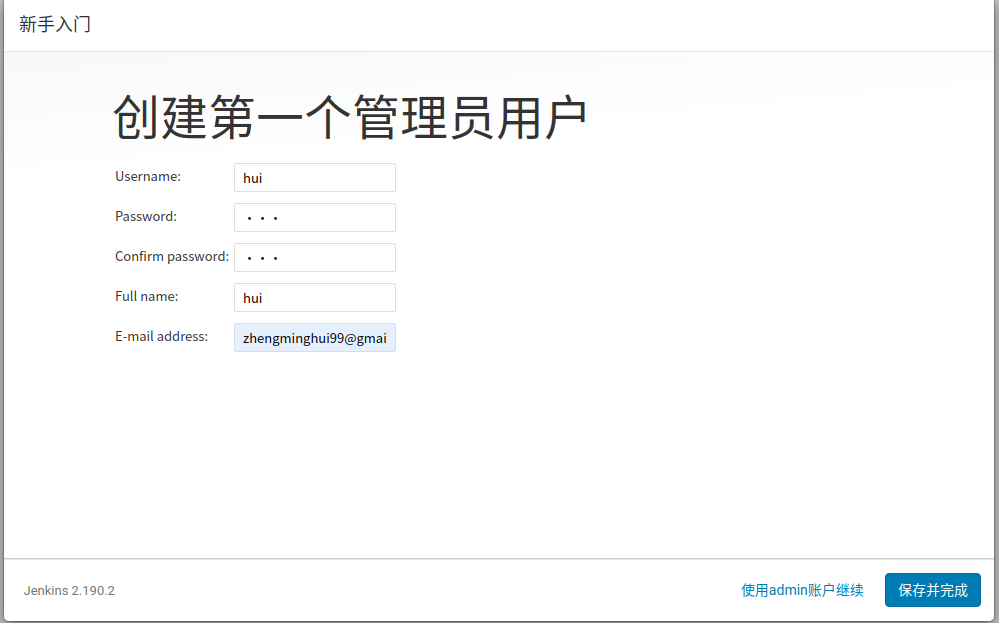Screen dimensions: 999x623
Task: Click the Confirm password: label
Action: pos(171,256)
